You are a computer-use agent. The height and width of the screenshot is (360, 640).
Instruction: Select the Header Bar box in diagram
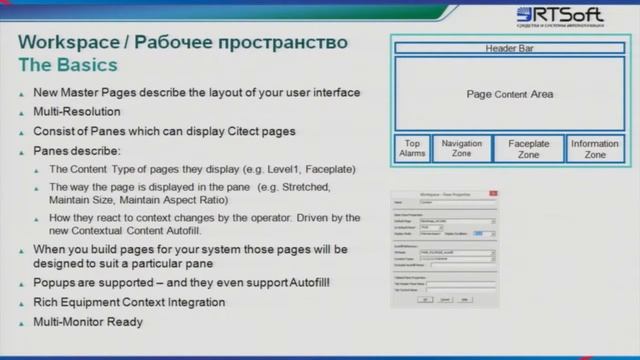pos(509,48)
